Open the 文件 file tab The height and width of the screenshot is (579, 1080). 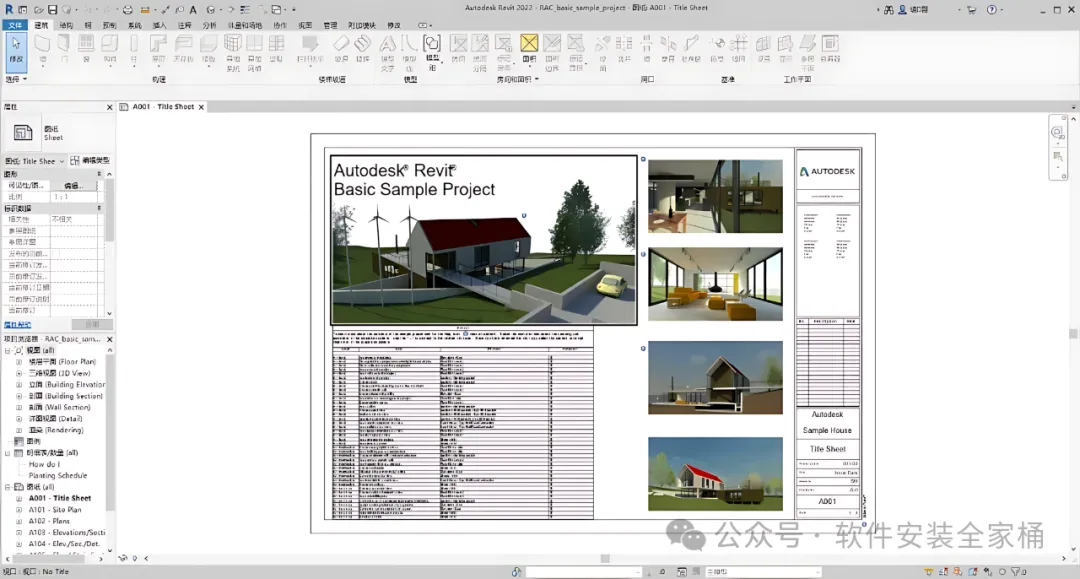14,25
